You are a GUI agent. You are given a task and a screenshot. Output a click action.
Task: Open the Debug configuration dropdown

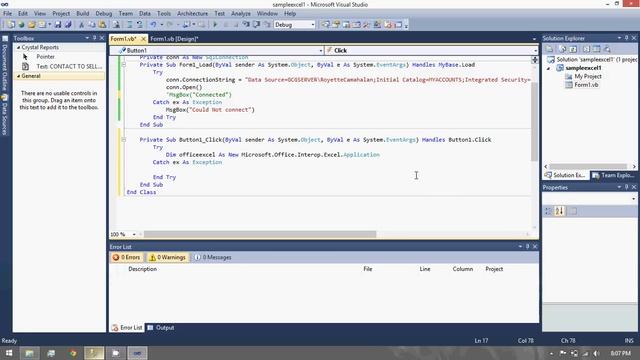pos(313,25)
